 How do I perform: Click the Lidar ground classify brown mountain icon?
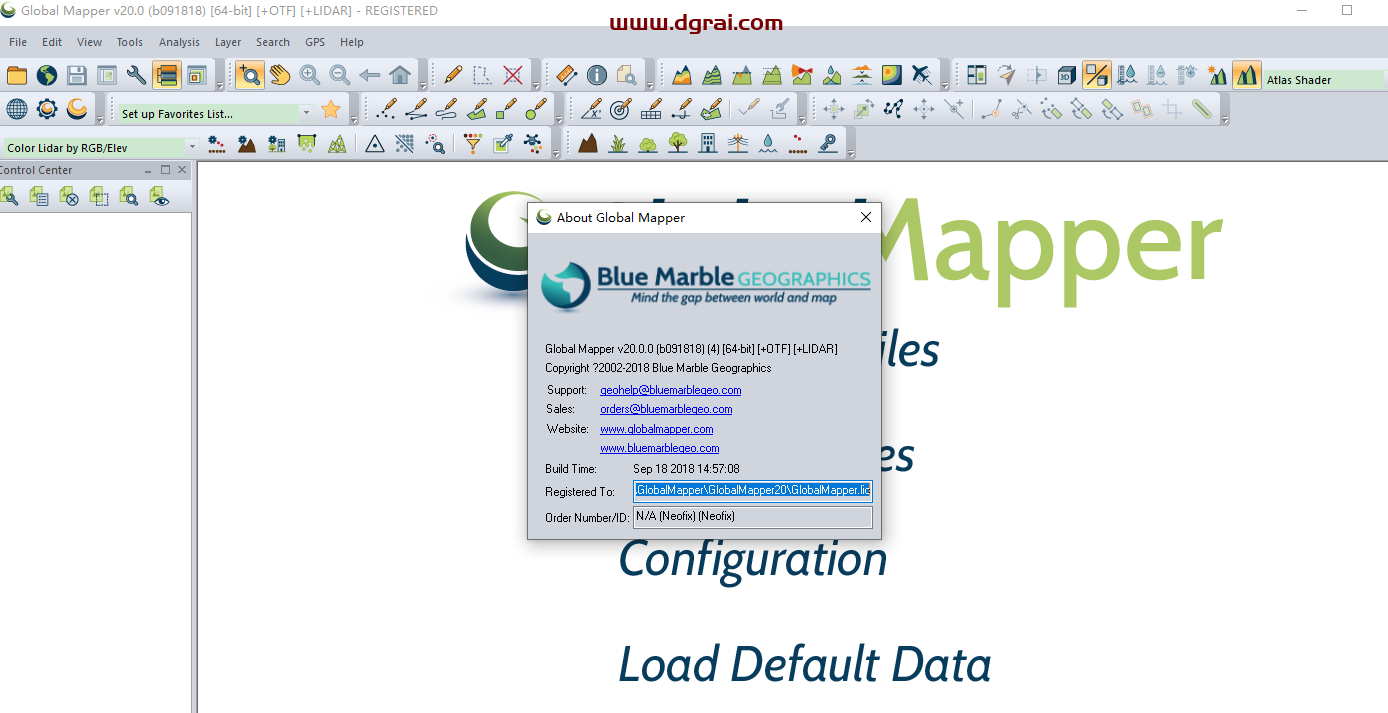coord(588,144)
